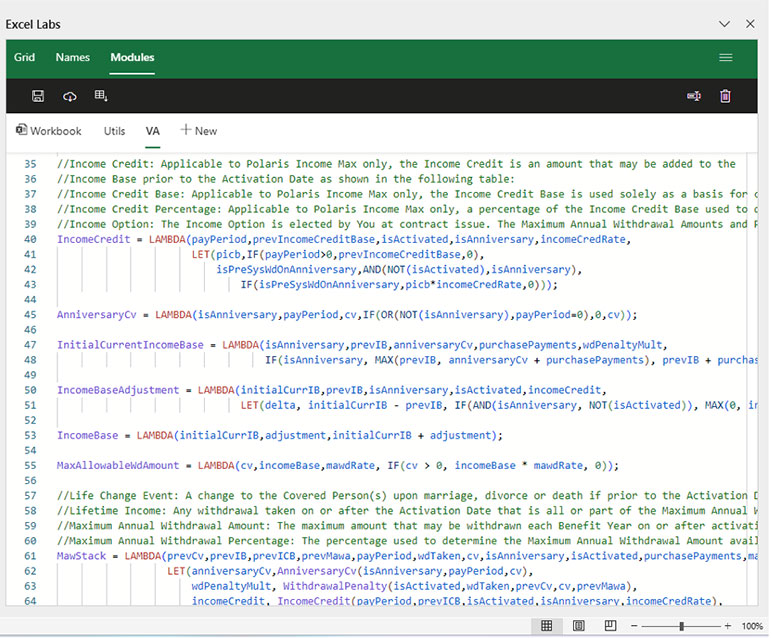The height and width of the screenshot is (638, 772).
Task: Click the zoom out minus button
Action: click(635, 626)
